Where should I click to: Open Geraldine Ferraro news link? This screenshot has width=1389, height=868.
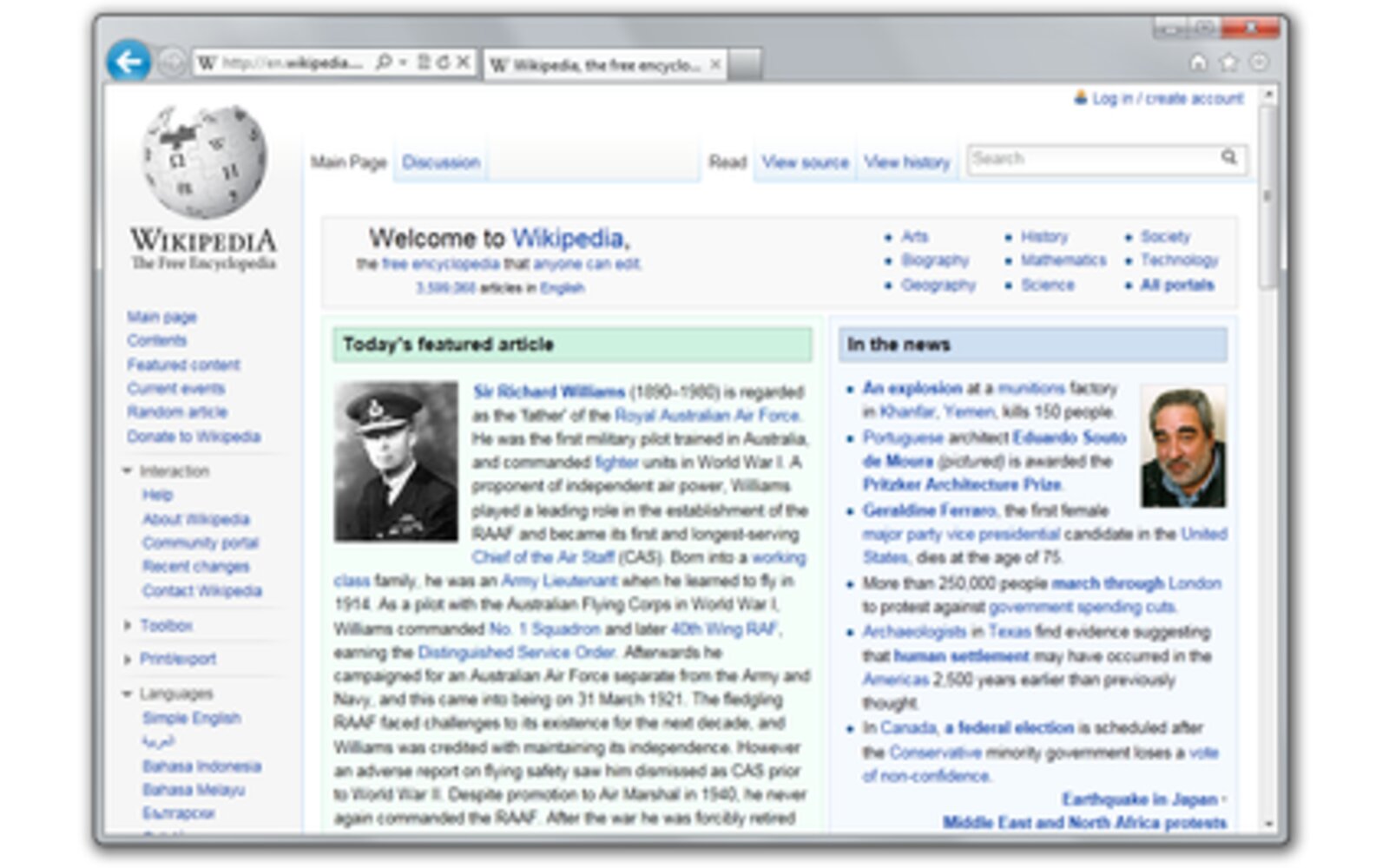click(x=929, y=510)
